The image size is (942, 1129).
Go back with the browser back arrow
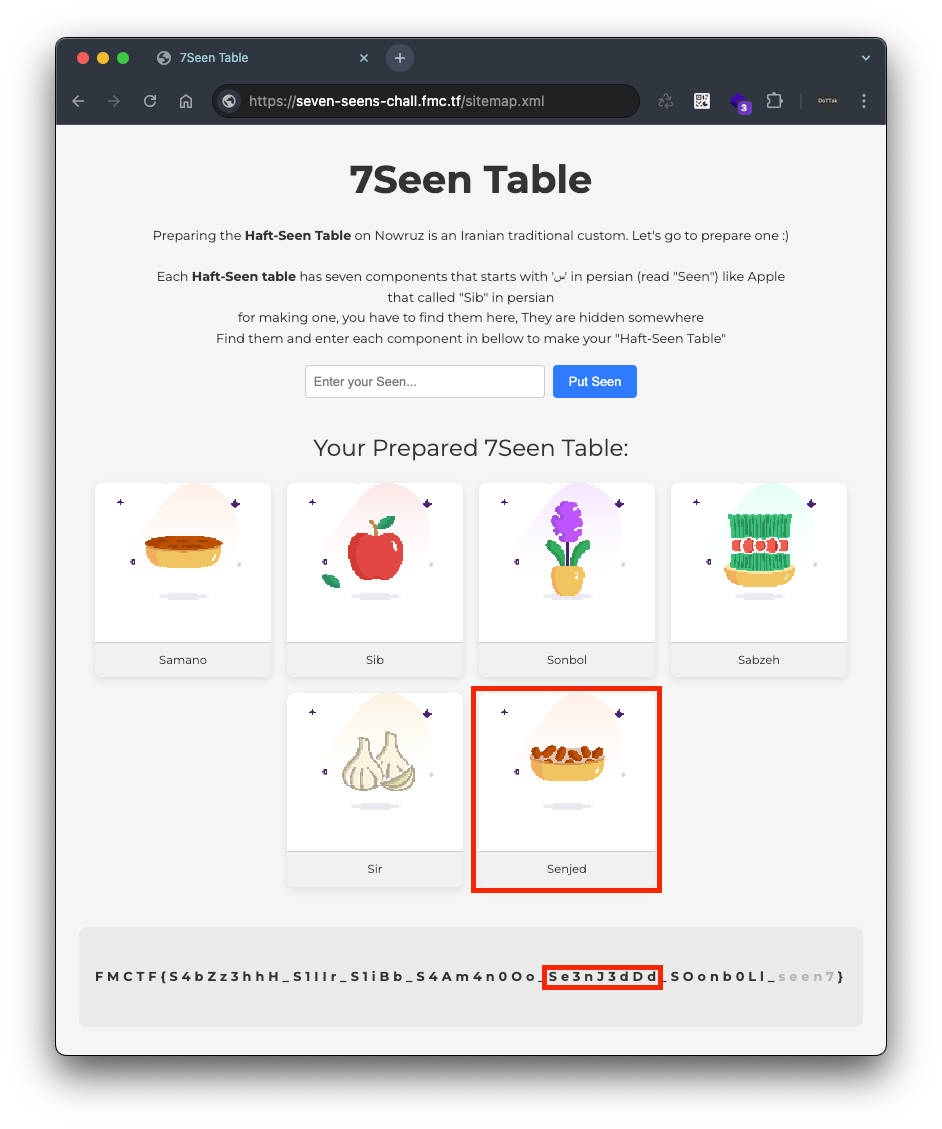78,102
